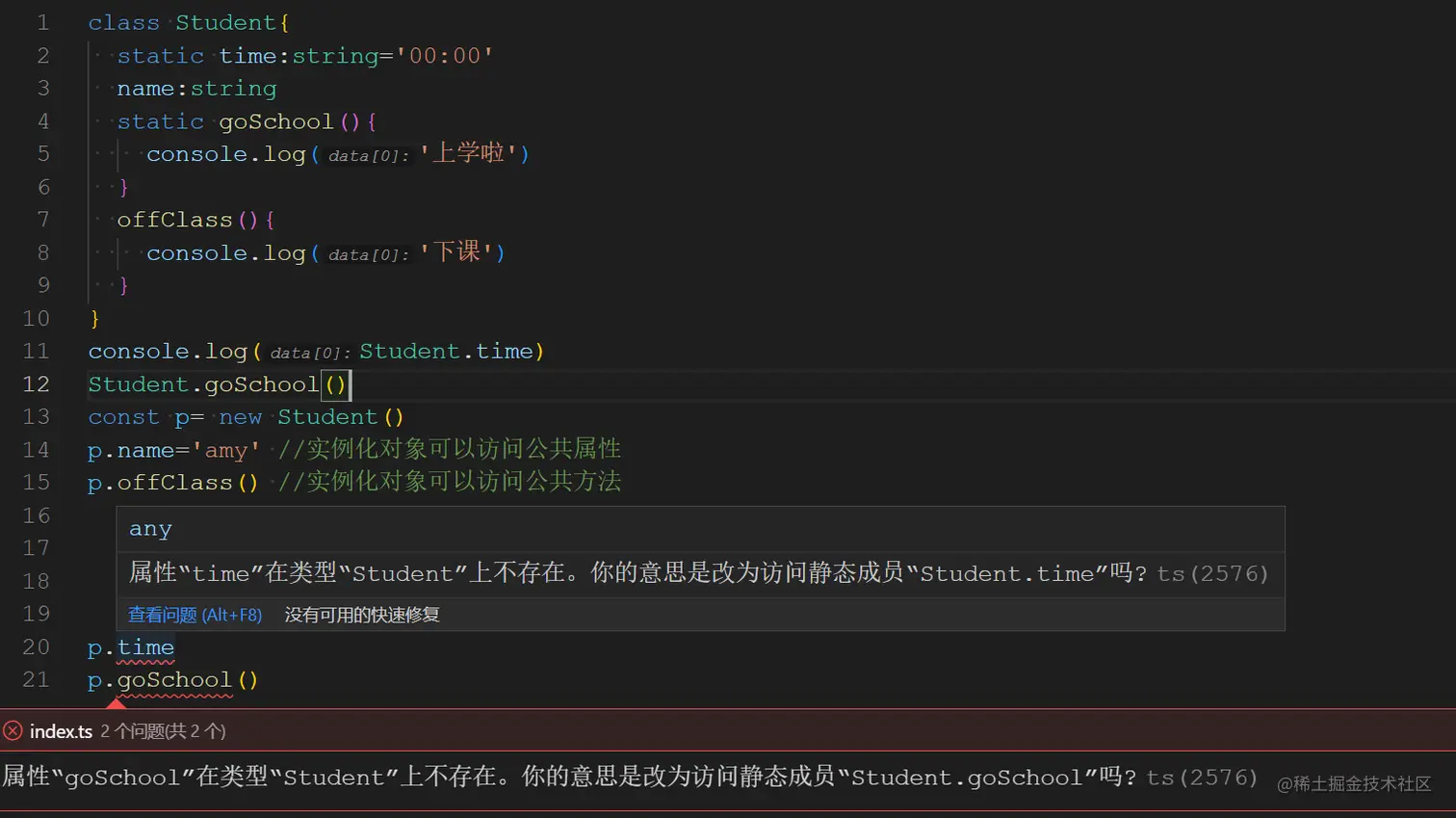Click line number 12 in gutter
This screenshot has width=1456, height=818.
(x=36, y=384)
